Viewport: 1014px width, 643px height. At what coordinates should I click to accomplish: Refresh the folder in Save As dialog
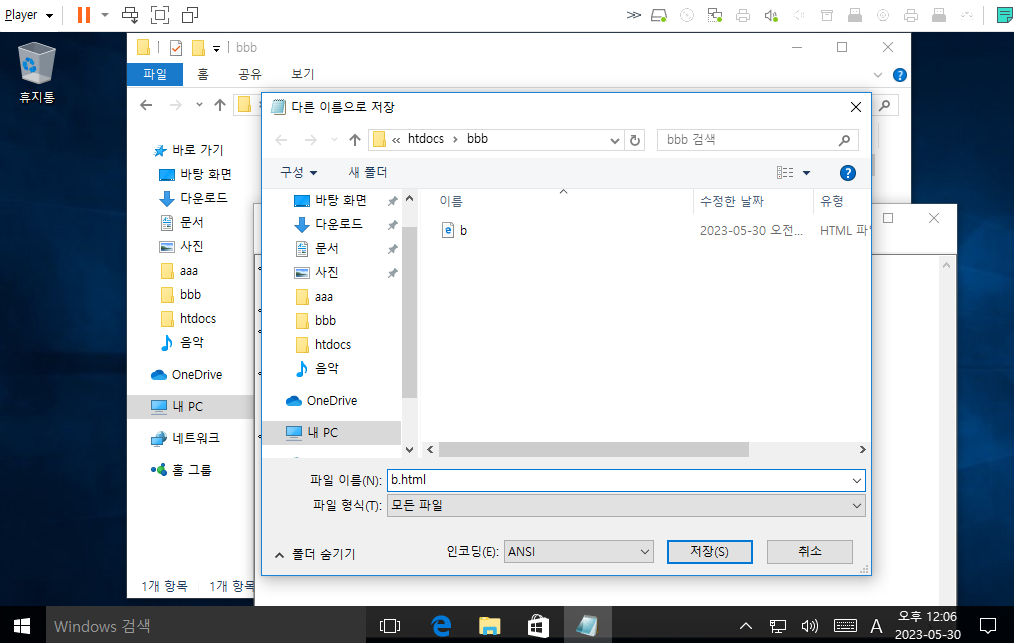click(x=635, y=140)
